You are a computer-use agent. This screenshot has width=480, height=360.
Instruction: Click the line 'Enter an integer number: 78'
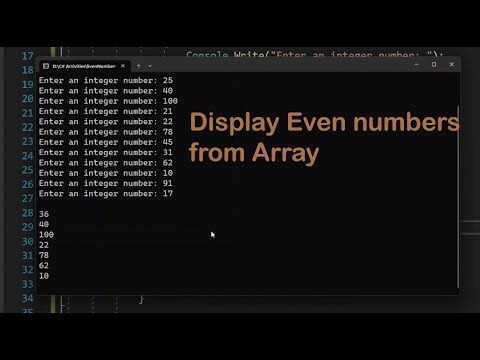(x=106, y=132)
